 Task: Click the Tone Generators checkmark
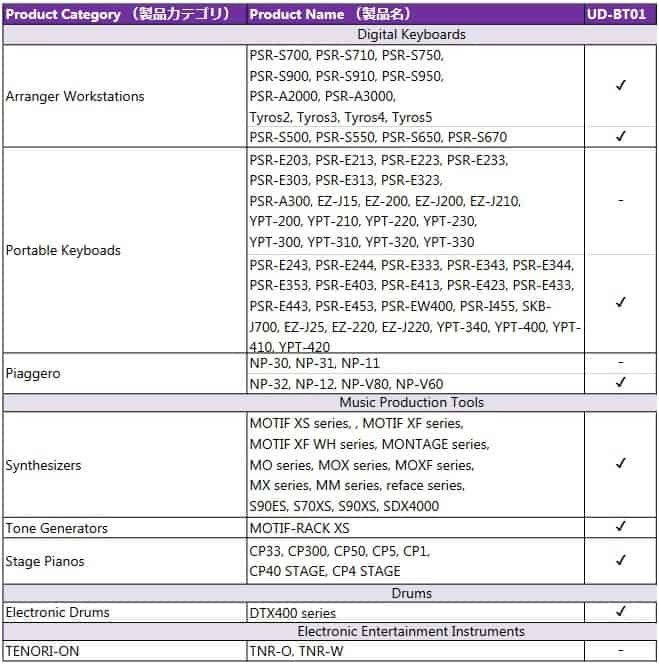click(620, 527)
